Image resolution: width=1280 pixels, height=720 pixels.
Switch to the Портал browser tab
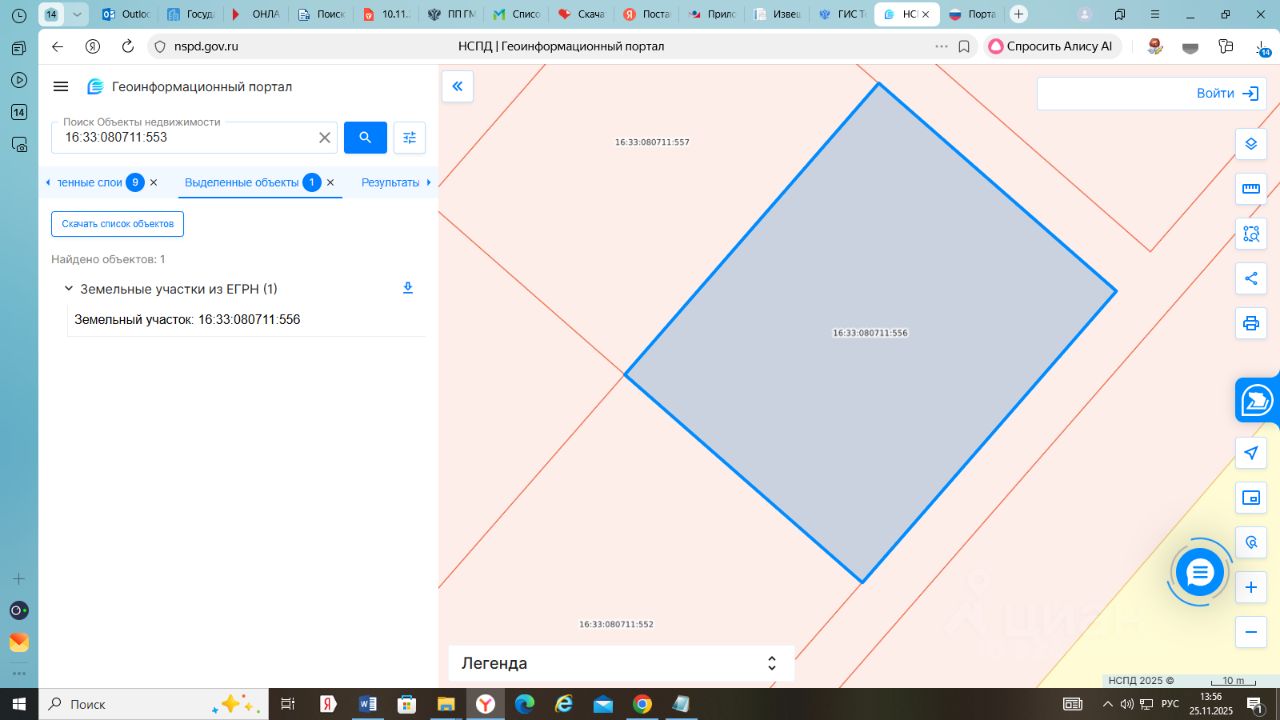point(971,14)
